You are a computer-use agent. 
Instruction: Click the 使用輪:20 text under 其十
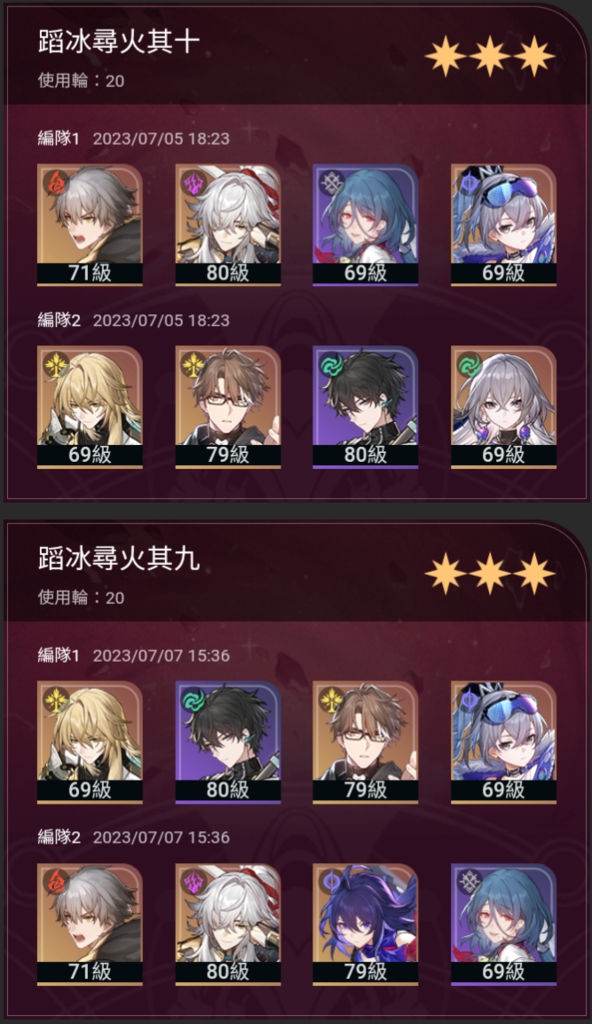click(81, 80)
